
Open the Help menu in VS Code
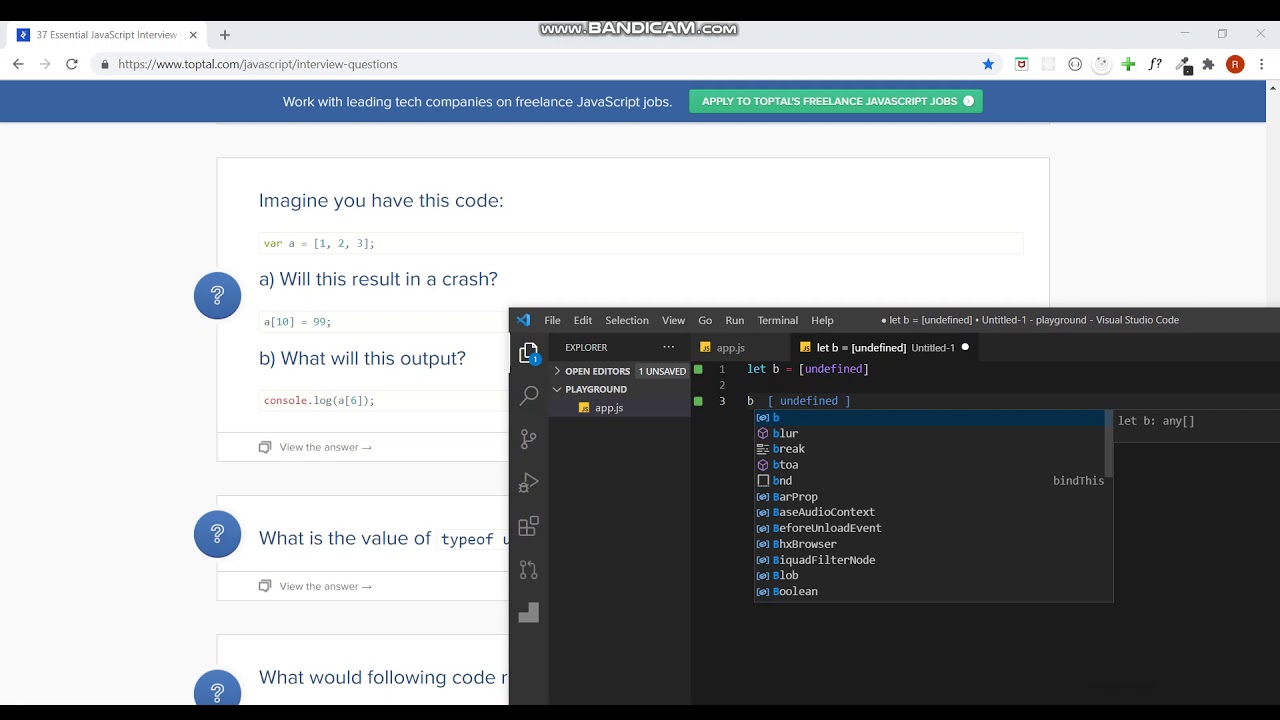822,320
